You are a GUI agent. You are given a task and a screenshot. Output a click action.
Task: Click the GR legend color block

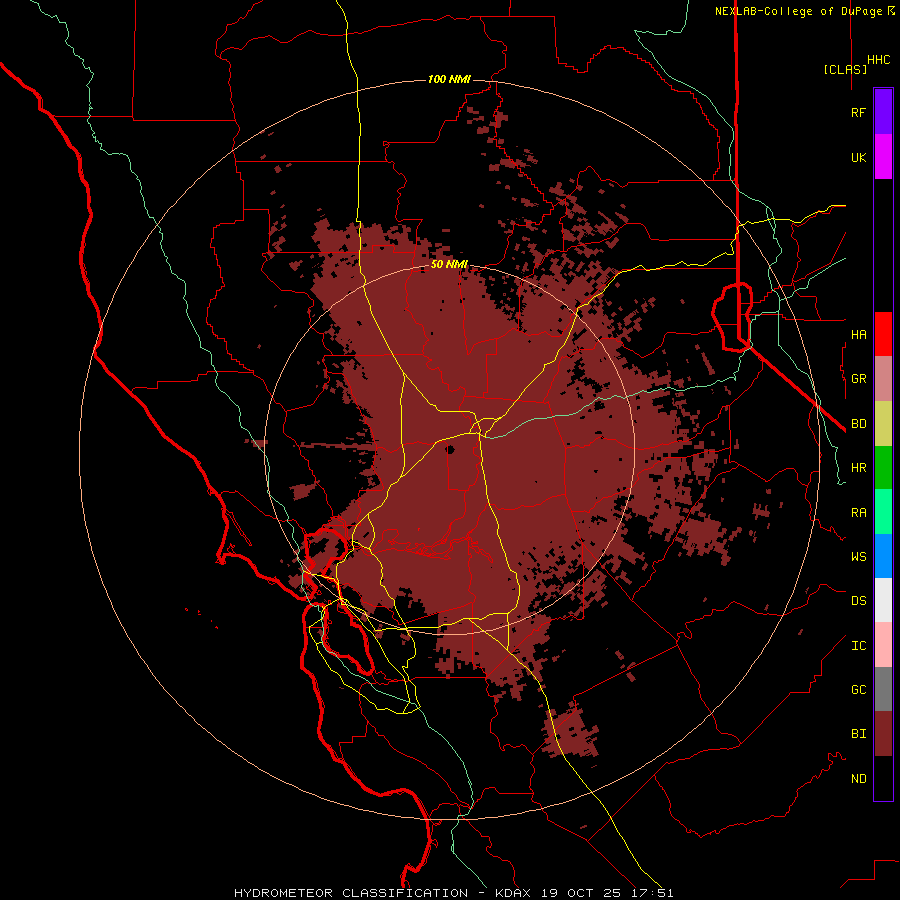883,379
